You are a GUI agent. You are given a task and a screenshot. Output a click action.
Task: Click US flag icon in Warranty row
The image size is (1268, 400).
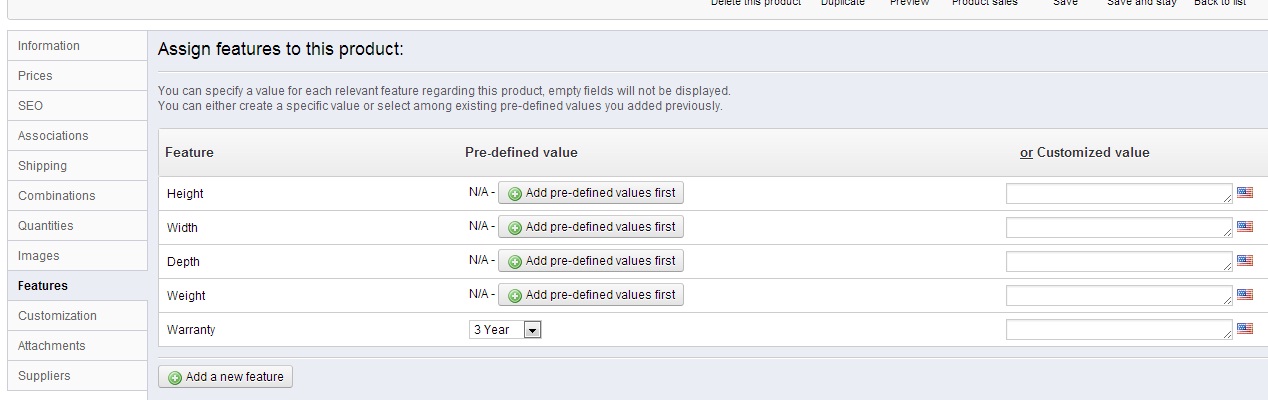tap(1245, 329)
